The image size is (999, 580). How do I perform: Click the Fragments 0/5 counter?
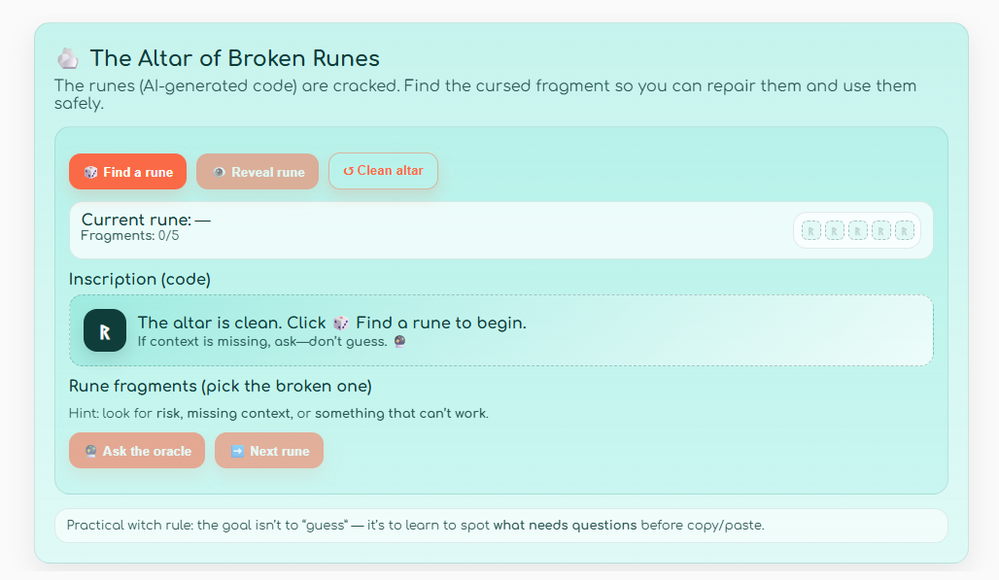[x=130, y=236]
